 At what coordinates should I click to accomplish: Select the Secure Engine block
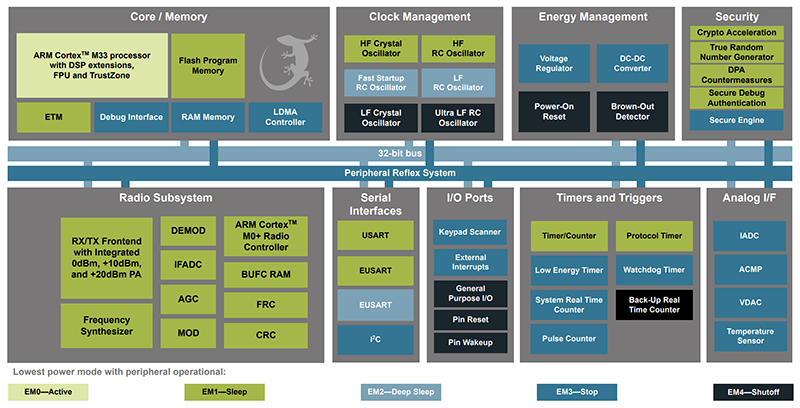coord(735,121)
